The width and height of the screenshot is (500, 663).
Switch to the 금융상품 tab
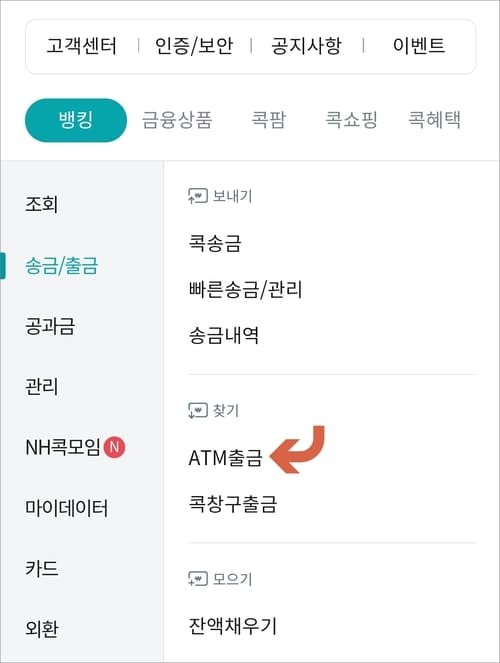click(177, 120)
